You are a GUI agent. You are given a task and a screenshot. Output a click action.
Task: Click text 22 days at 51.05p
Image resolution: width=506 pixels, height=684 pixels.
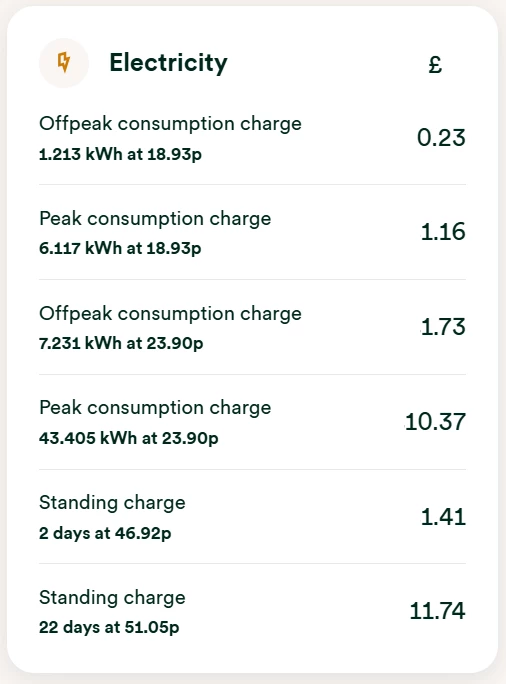[x=109, y=627]
